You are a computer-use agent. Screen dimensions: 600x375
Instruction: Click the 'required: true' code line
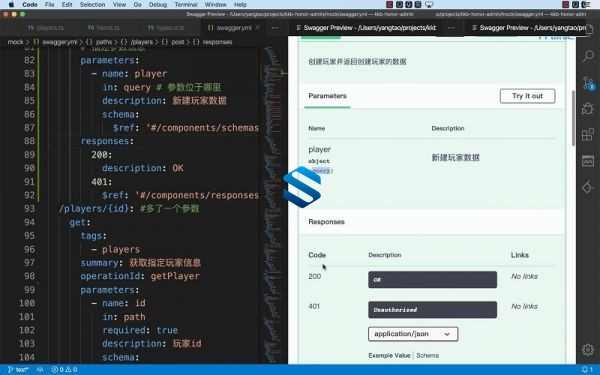(140, 330)
